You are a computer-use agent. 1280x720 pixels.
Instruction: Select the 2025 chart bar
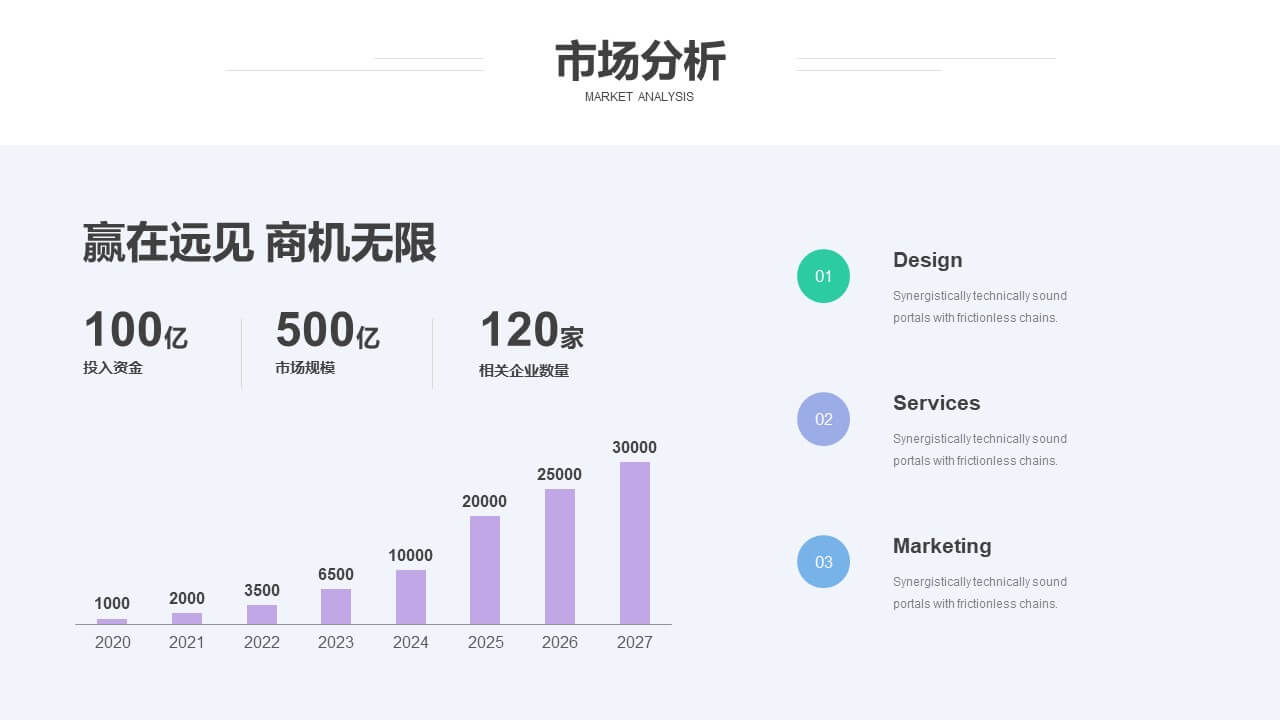tap(485, 570)
